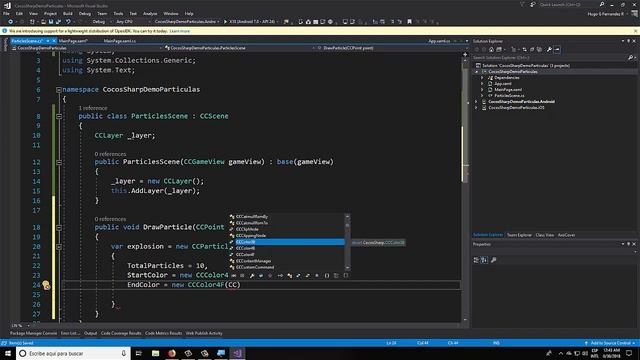Click the Alphabetical sort icon in Properties panel
Viewport: 640px width, 360px height.
pos(484,260)
